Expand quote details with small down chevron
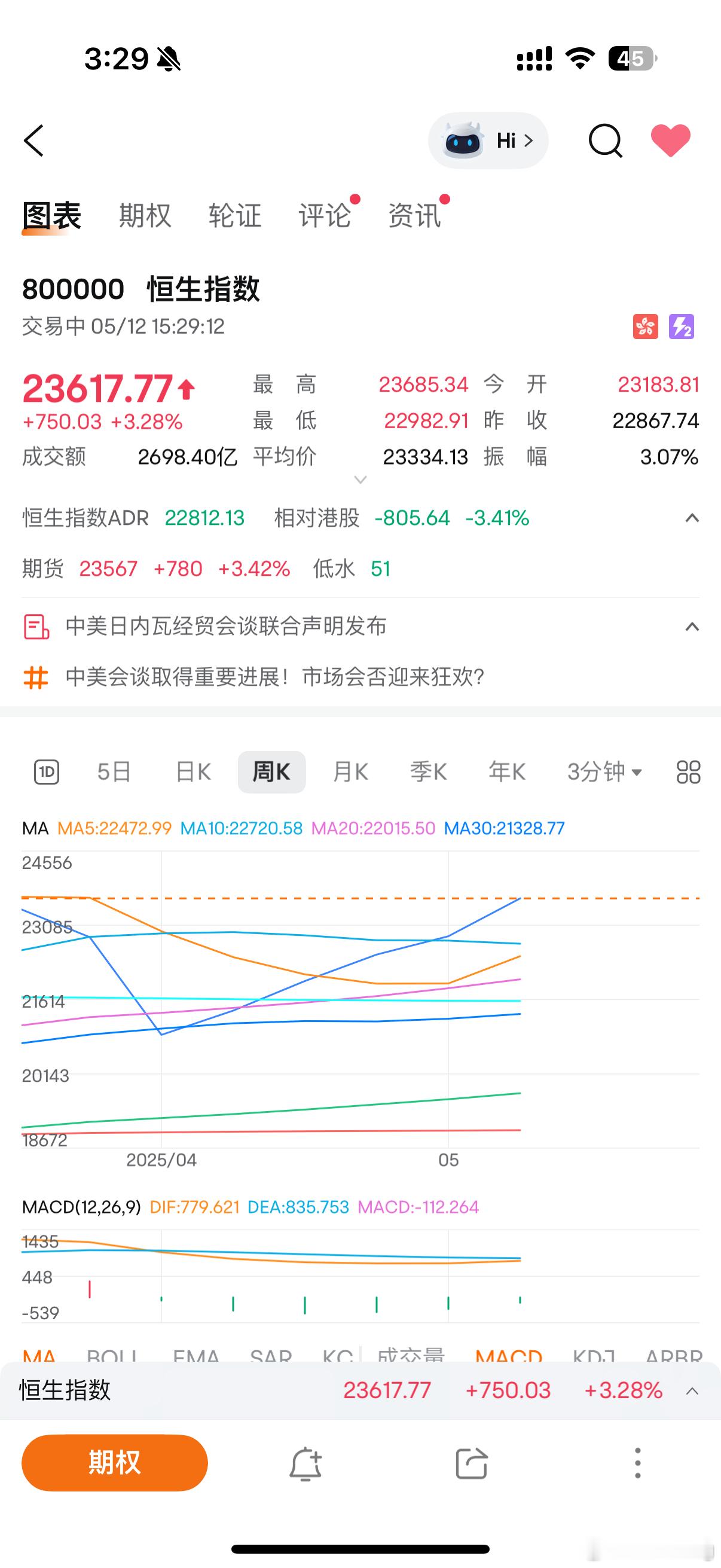 pyautogui.click(x=360, y=480)
